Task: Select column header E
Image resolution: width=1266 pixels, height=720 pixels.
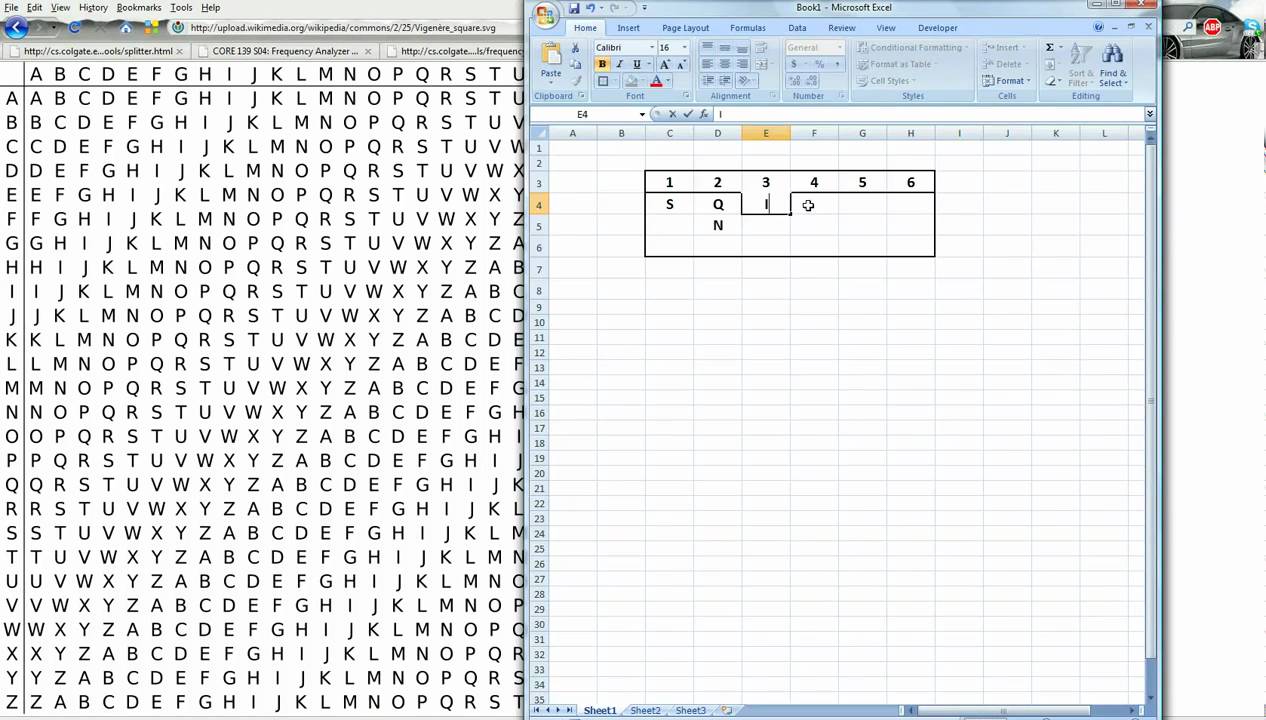Action: [x=766, y=133]
